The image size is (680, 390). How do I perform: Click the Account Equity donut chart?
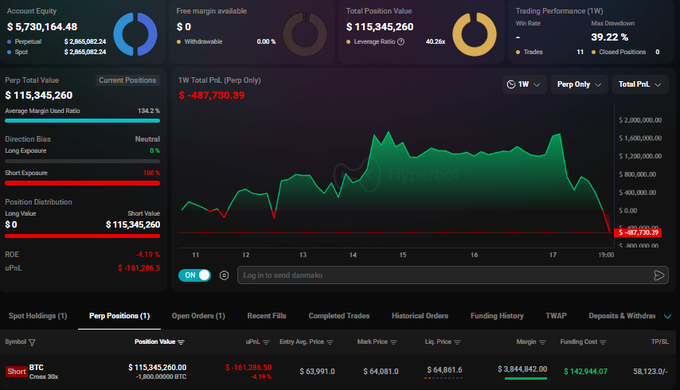coord(135,34)
